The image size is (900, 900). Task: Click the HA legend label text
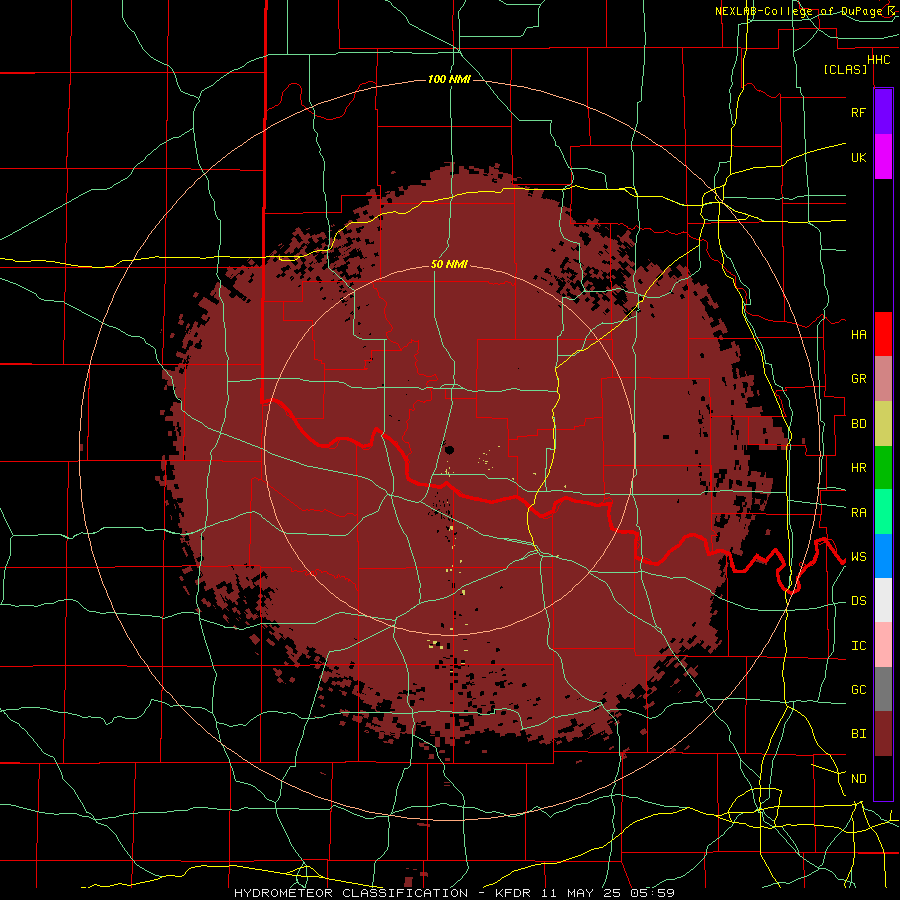point(858,334)
